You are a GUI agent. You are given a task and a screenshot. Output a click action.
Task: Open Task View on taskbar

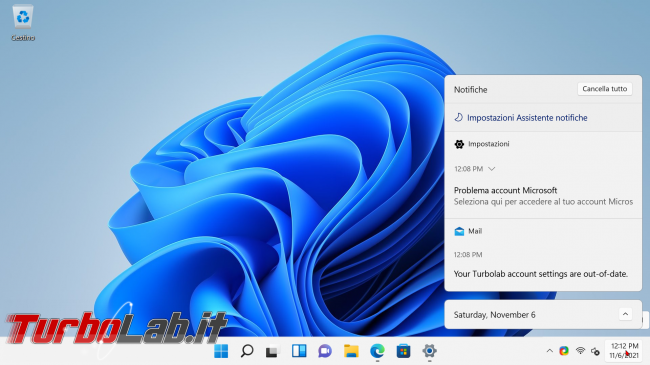click(x=272, y=351)
